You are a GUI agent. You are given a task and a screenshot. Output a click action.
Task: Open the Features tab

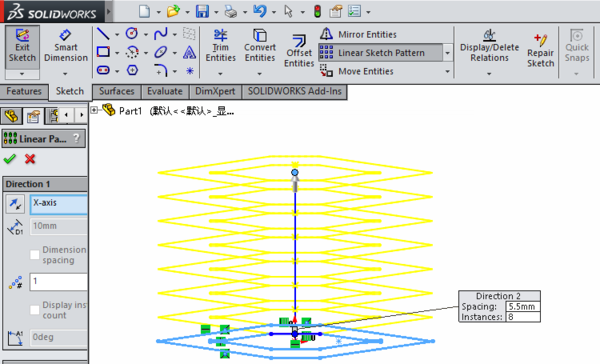(24, 91)
